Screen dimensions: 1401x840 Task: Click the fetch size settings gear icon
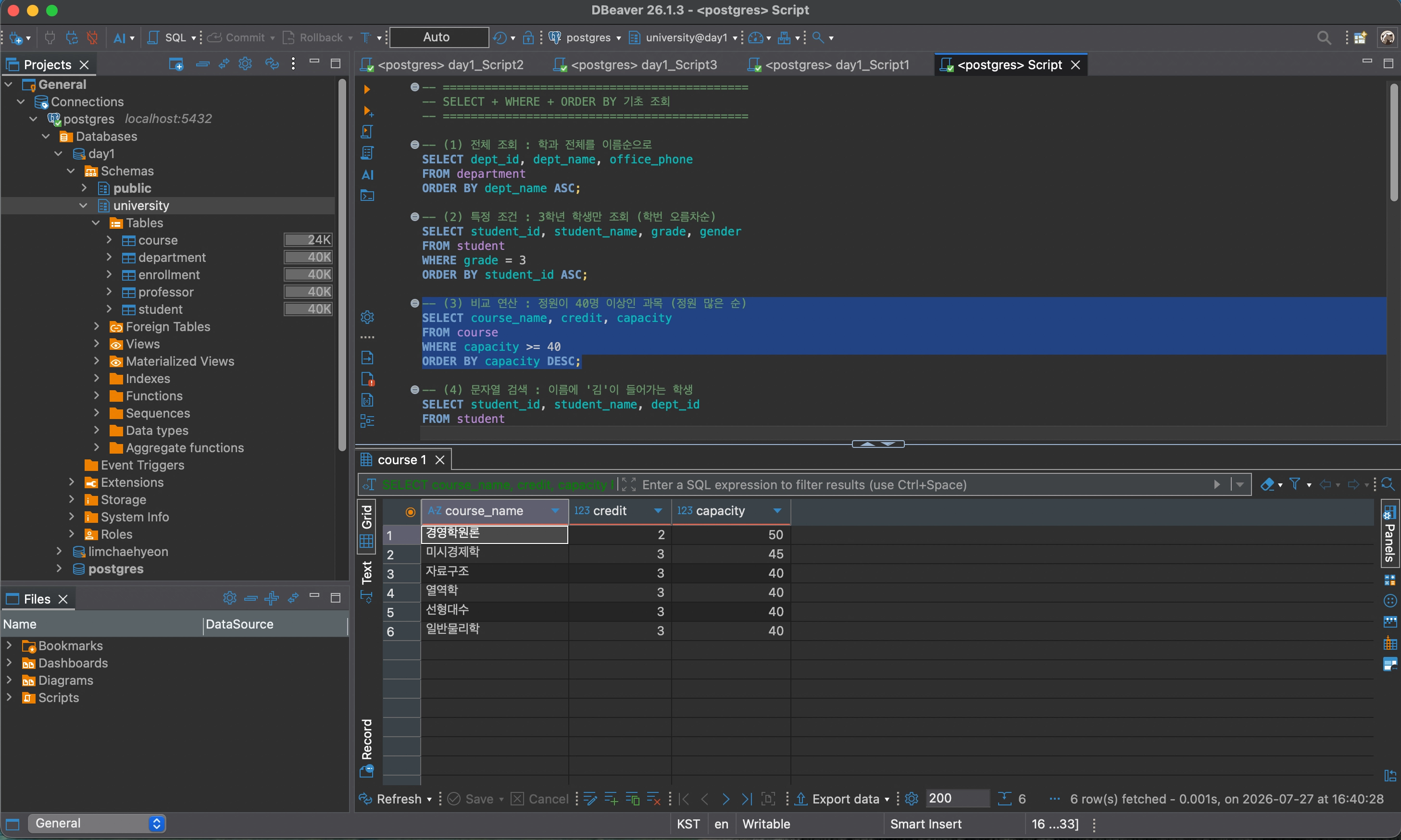coord(911,799)
